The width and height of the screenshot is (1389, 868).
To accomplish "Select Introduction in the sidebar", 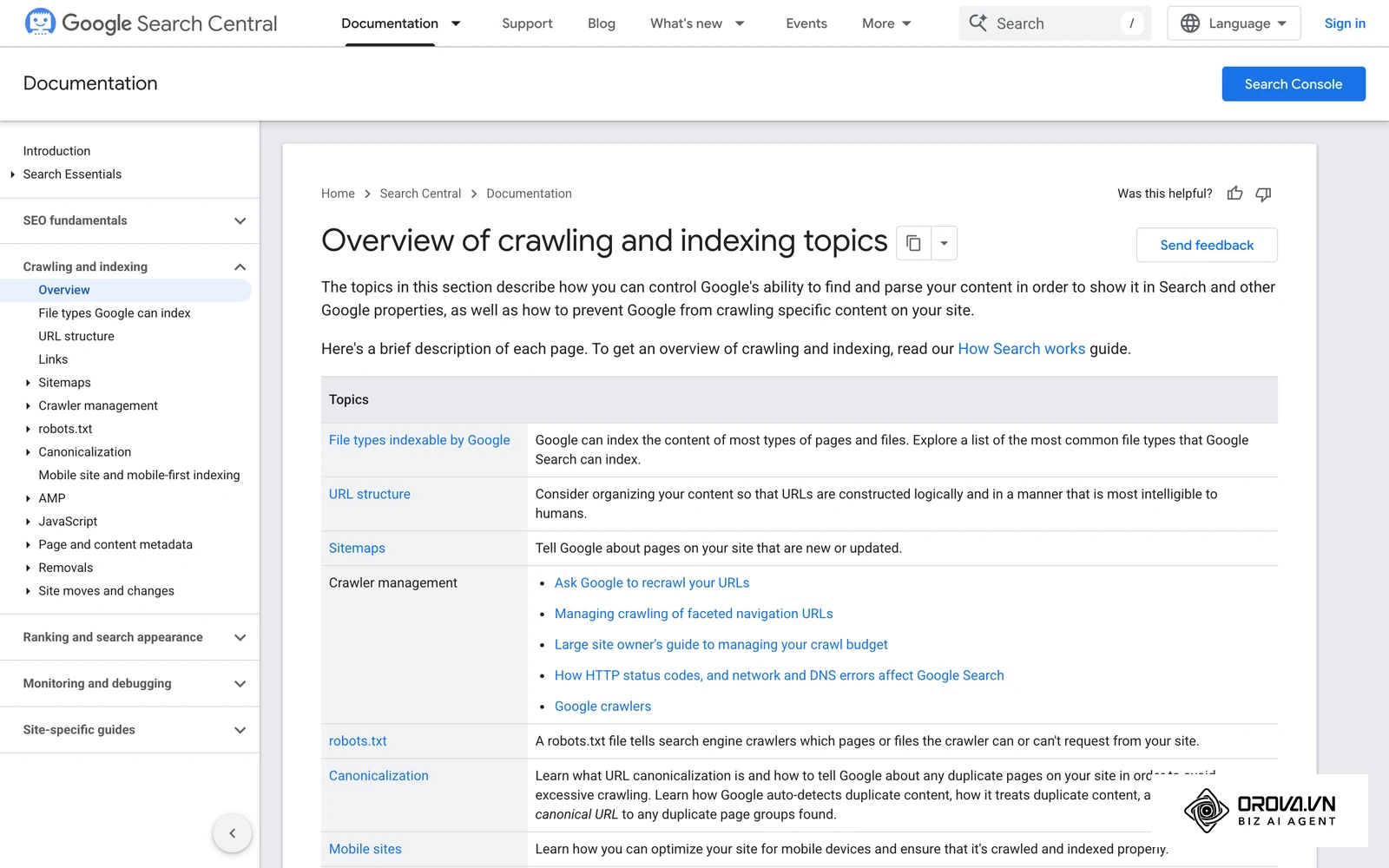I will coord(56,151).
